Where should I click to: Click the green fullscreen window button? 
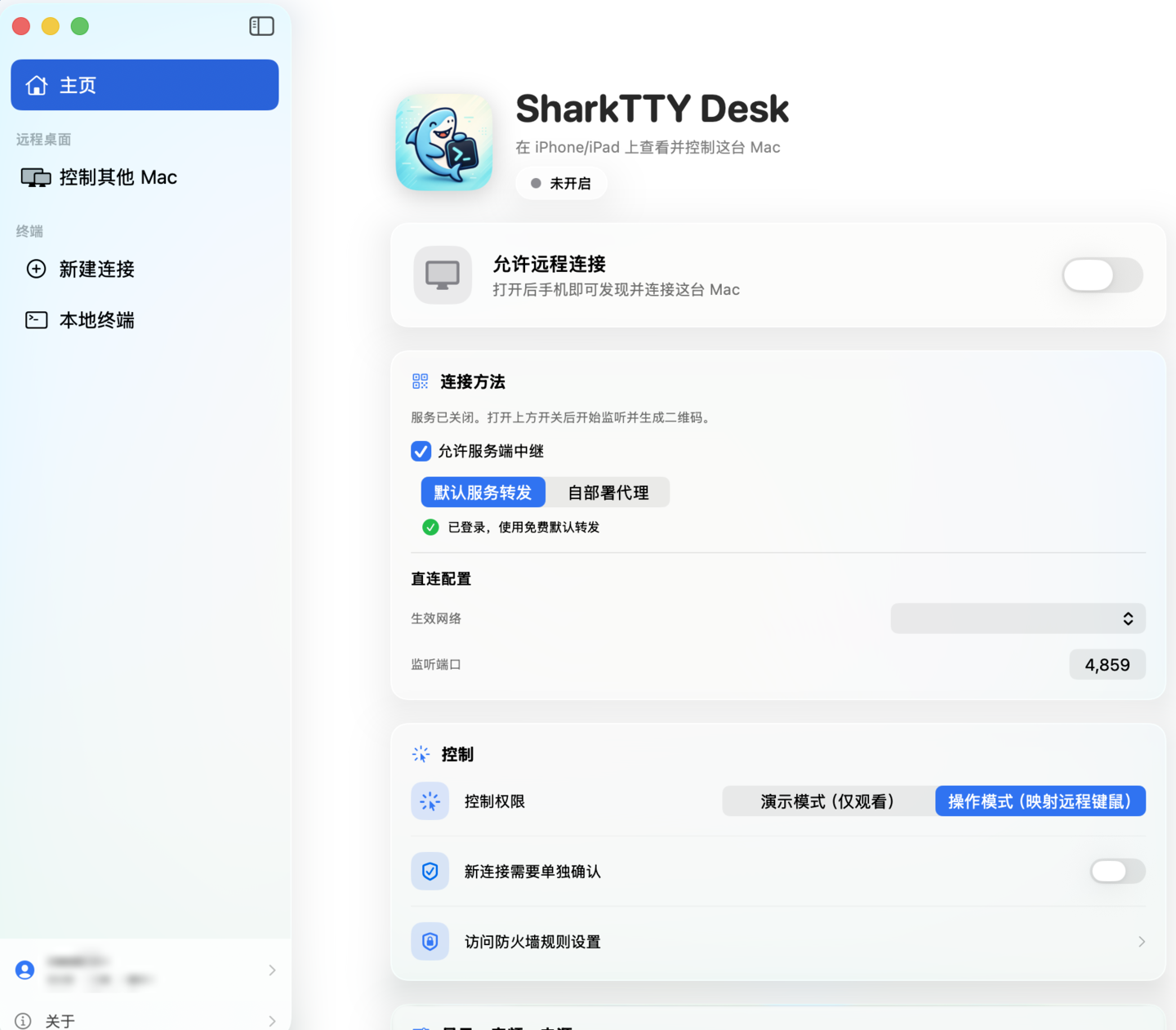80,26
